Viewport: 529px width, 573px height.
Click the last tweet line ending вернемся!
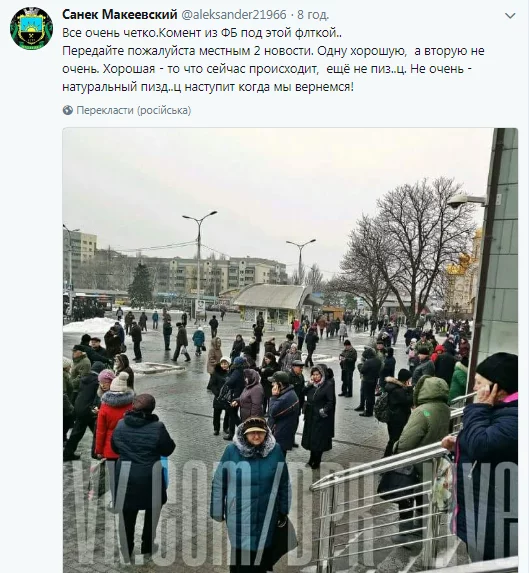(208, 87)
